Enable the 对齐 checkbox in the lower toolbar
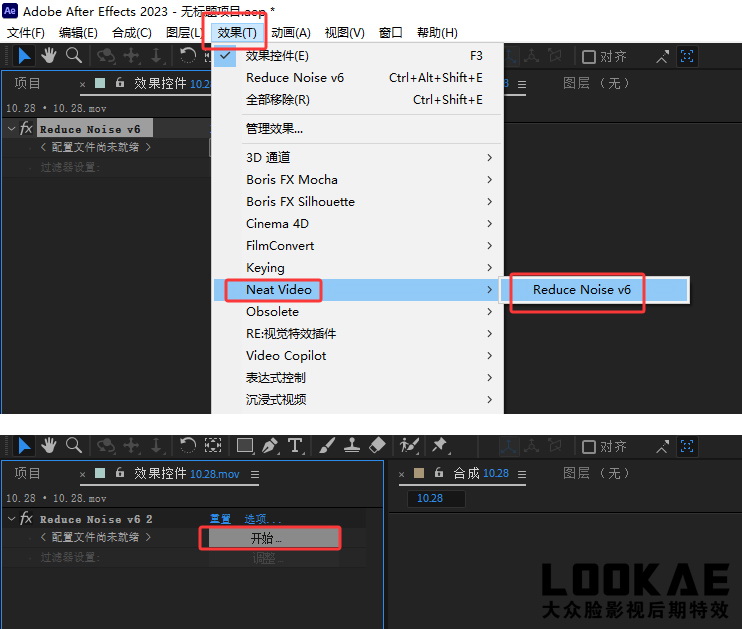 tap(589, 446)
